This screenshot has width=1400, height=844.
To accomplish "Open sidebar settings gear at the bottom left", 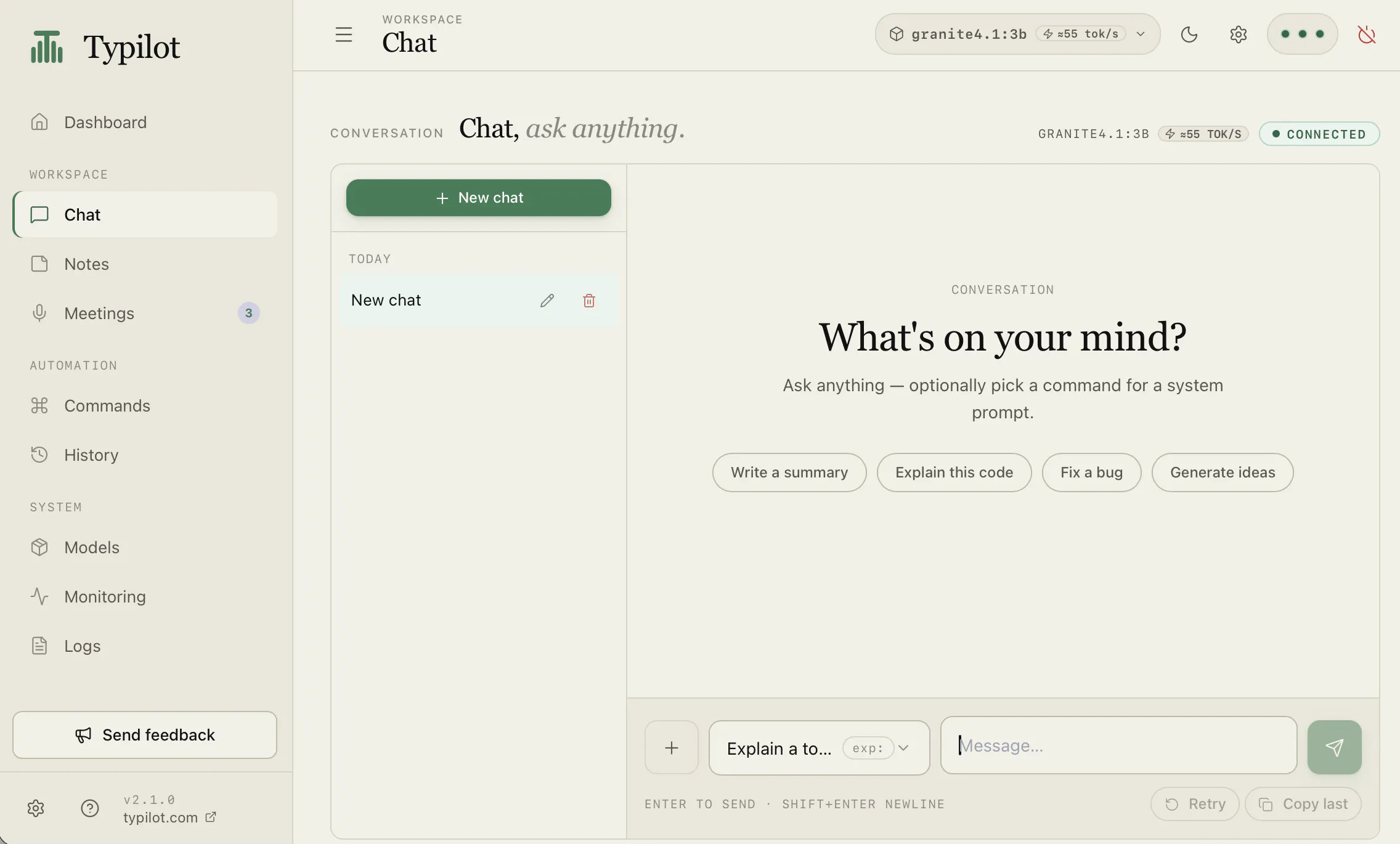I will click(36, 808).
